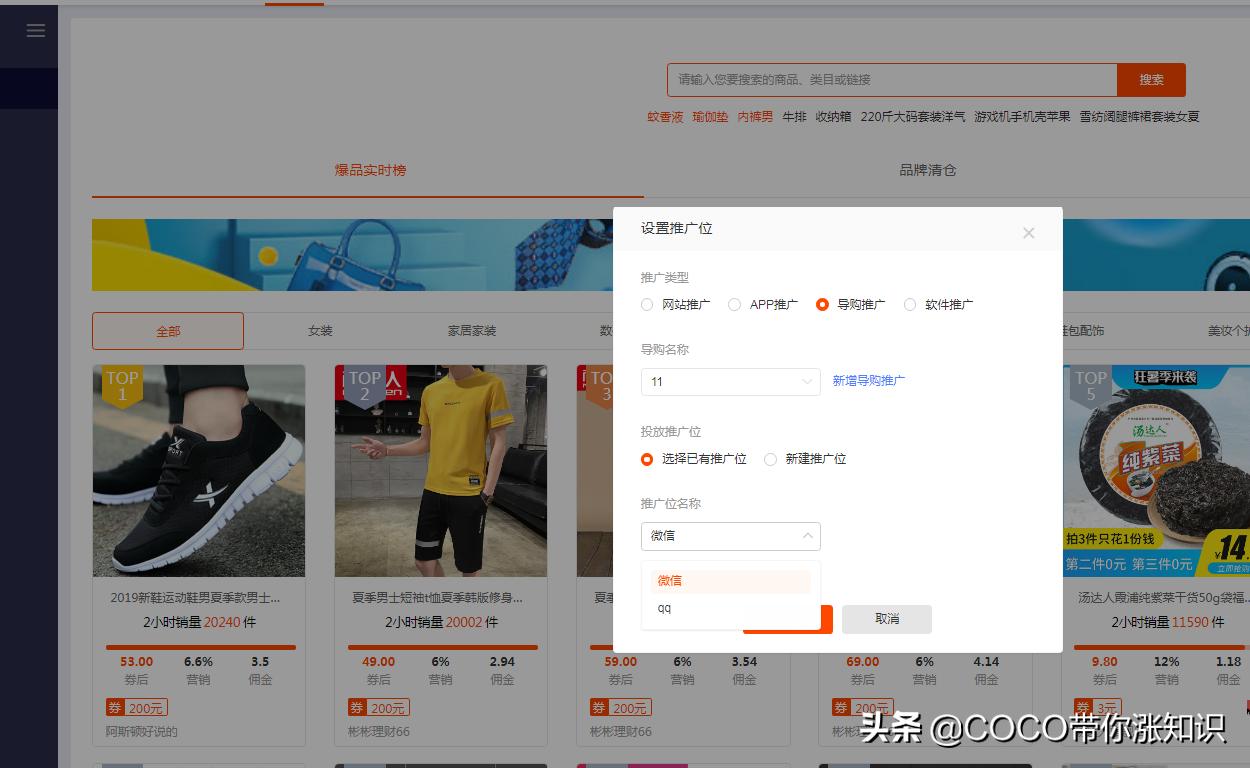The width and height of the screenshot is (1250, 768).
Task: Click the 新增导购推广 link
Action: (x=868, y=380)
